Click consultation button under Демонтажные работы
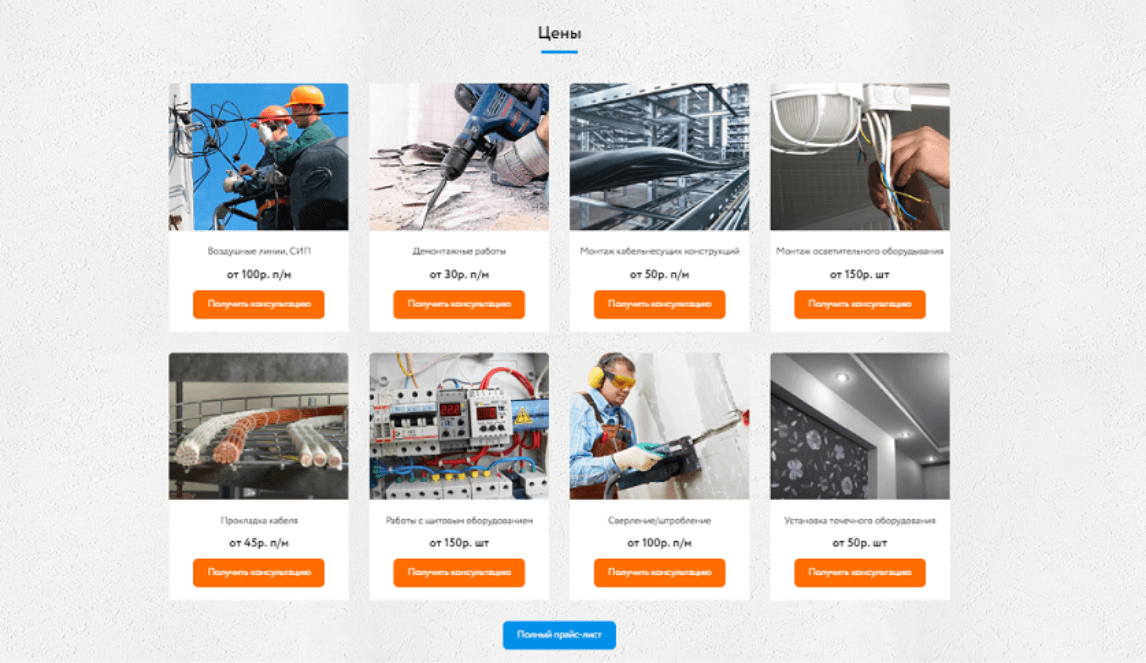The image size is (1146, 663). coord(459,304)
